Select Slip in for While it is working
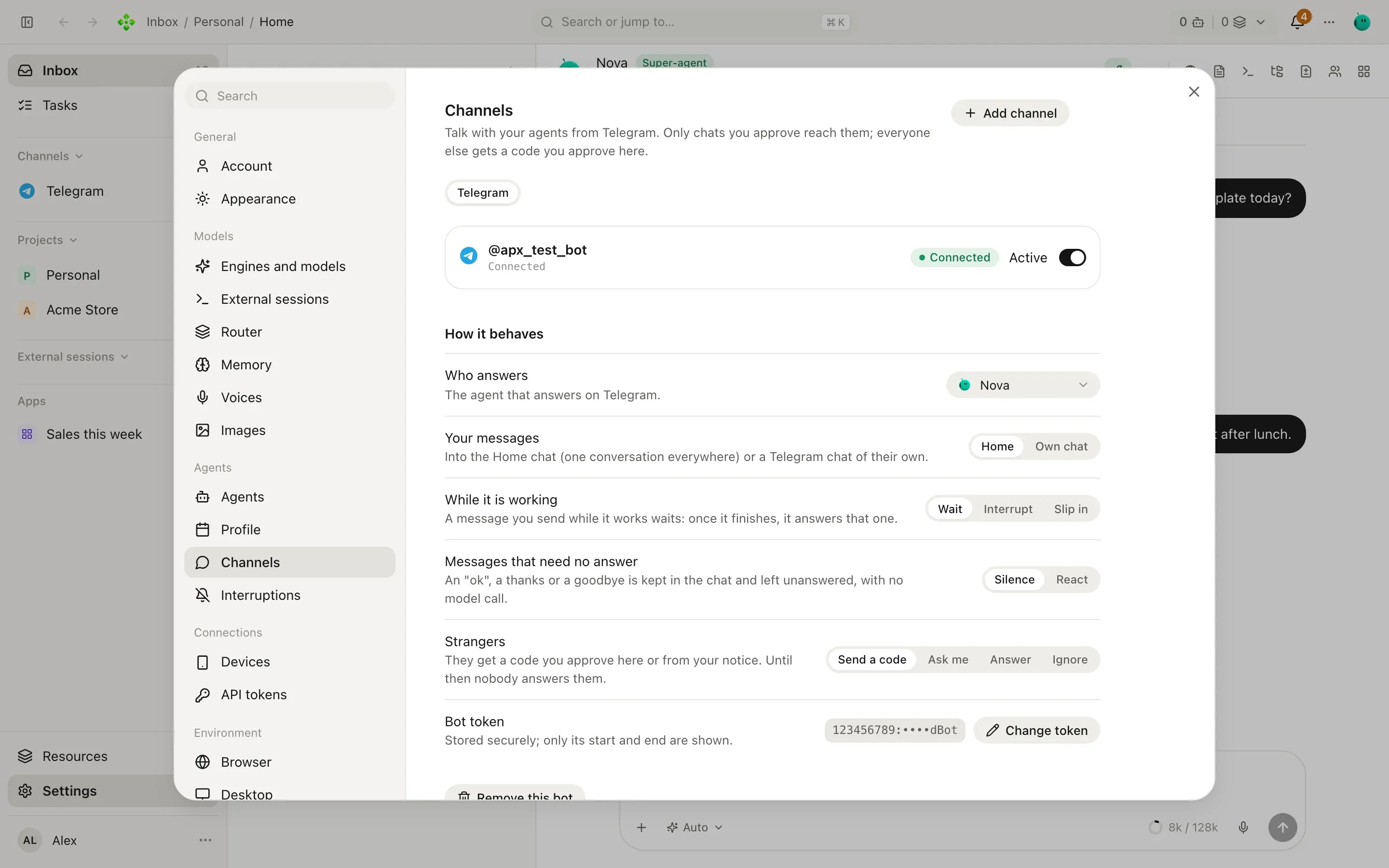1389x868 pixels. tap(1071, 509)
